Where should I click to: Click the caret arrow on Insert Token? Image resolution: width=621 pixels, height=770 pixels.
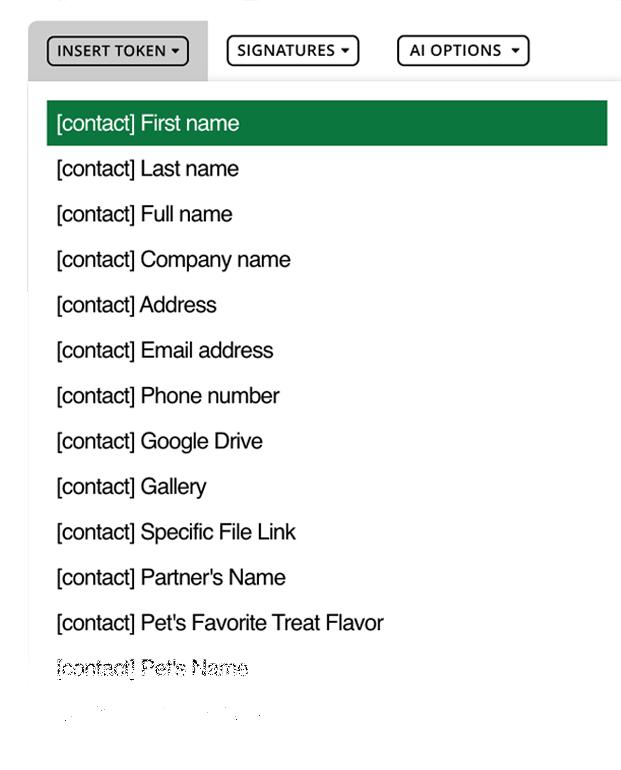coord(175,51)
